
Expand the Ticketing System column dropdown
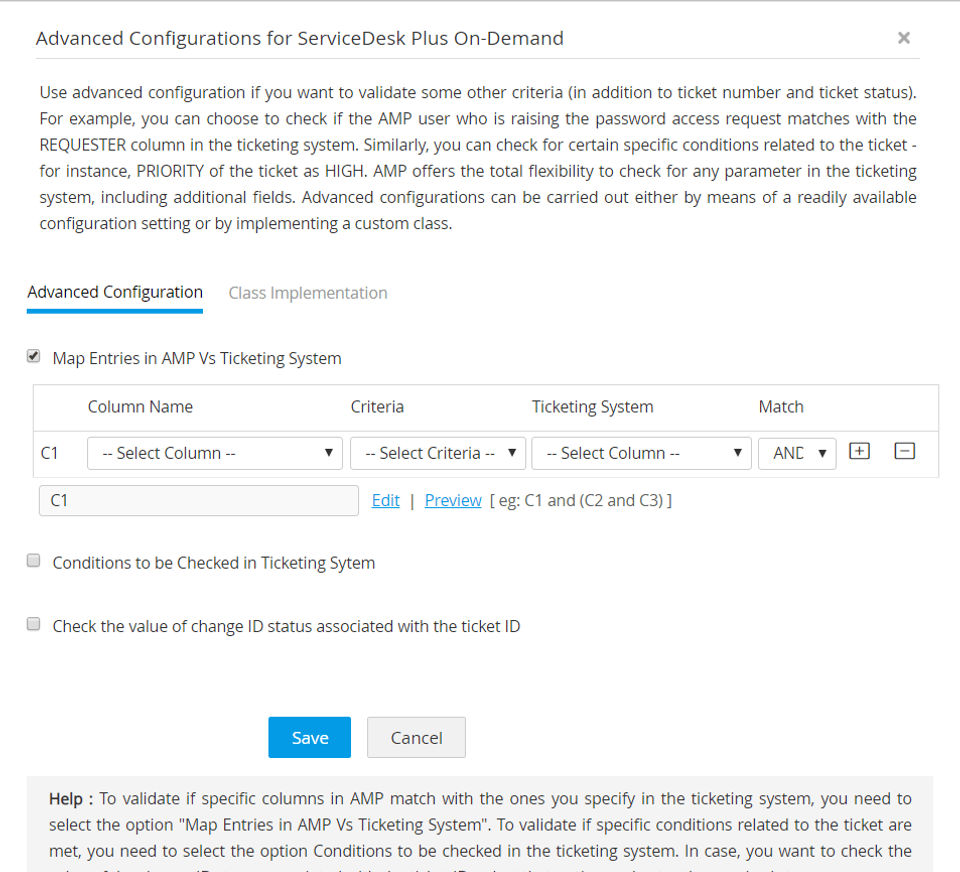click(641, 453)
